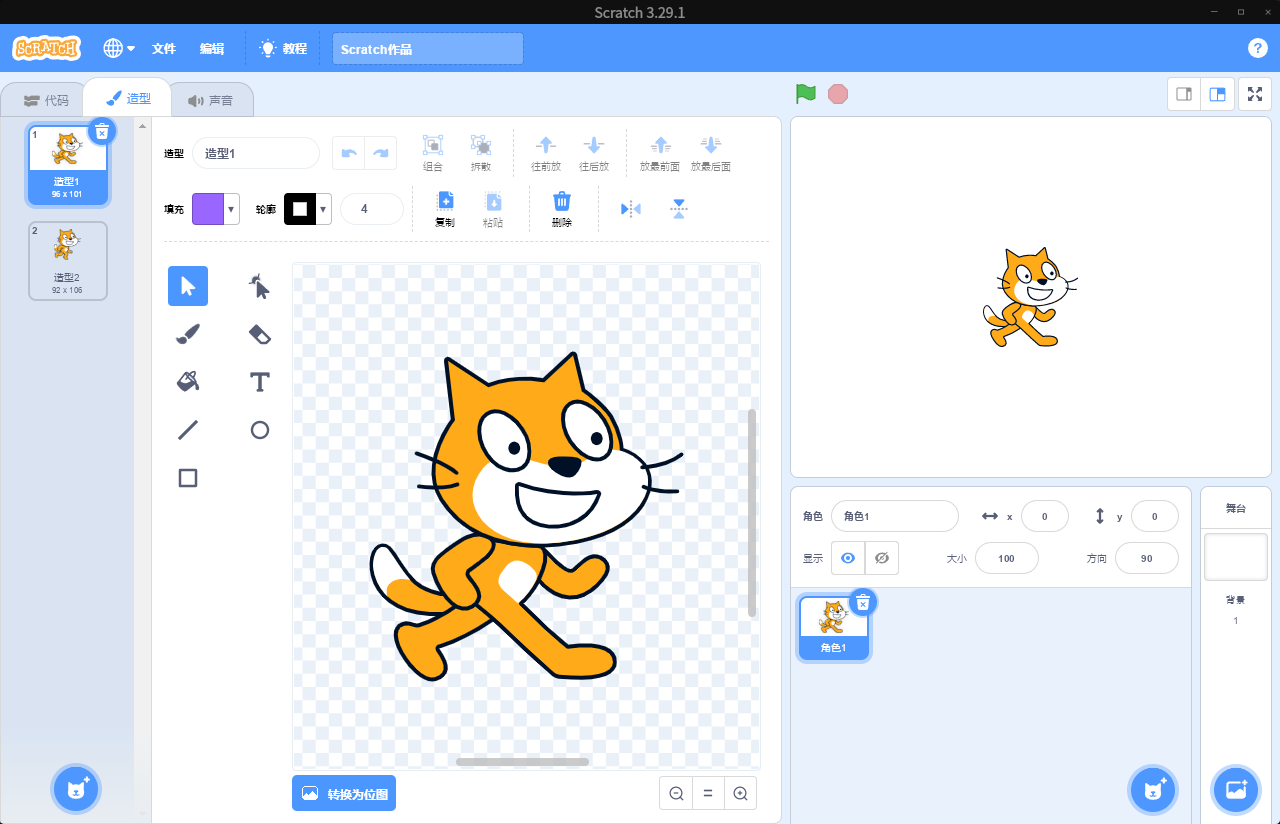Select the Rectangle tool
Screen dimensions: 1280x824
[188, 478]
